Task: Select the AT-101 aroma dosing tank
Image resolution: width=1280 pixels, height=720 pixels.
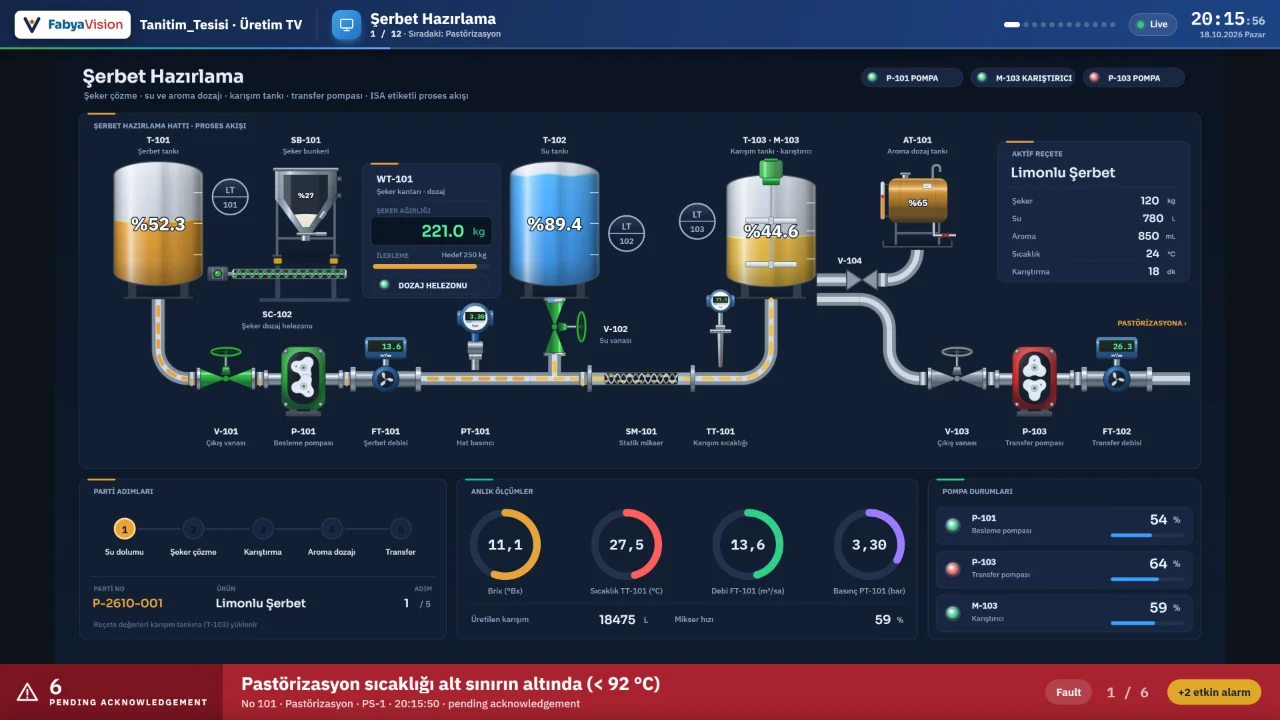Action: tap(917, 205)
